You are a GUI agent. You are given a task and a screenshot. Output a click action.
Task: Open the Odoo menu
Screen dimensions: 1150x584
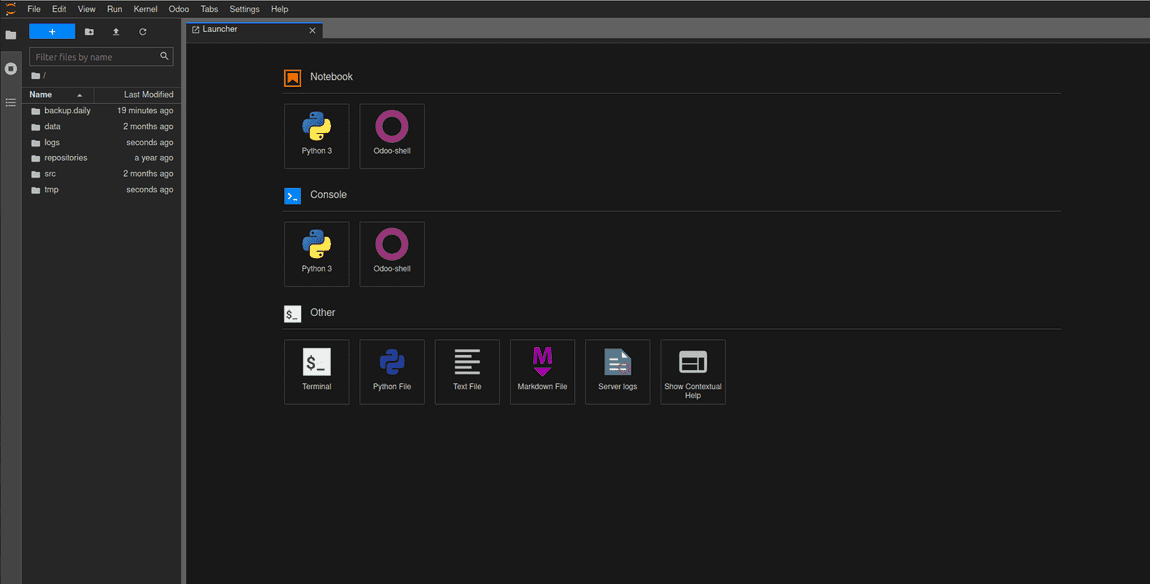pos(179,9)
